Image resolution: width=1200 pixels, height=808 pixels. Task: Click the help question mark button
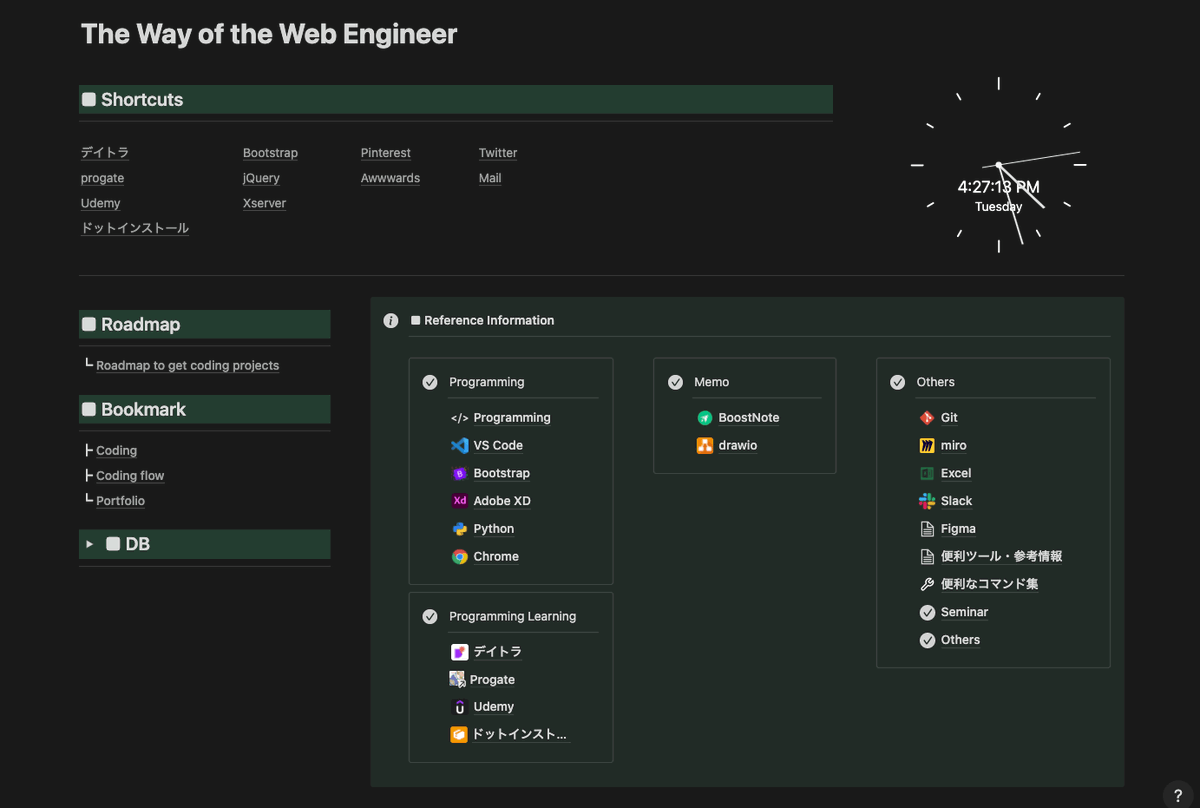pos(1178,795)
